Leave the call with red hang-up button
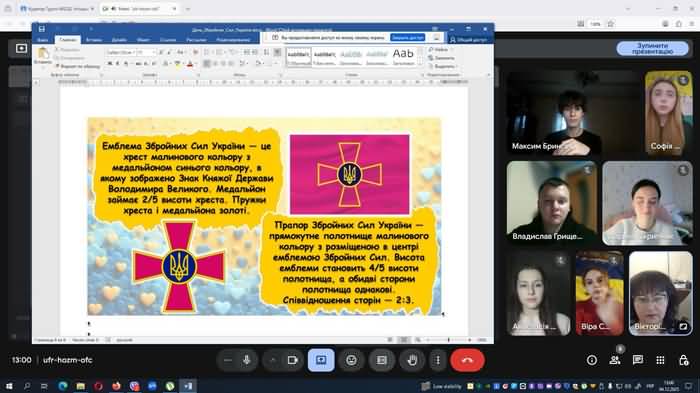700x393 pixels. pos(467,360)
